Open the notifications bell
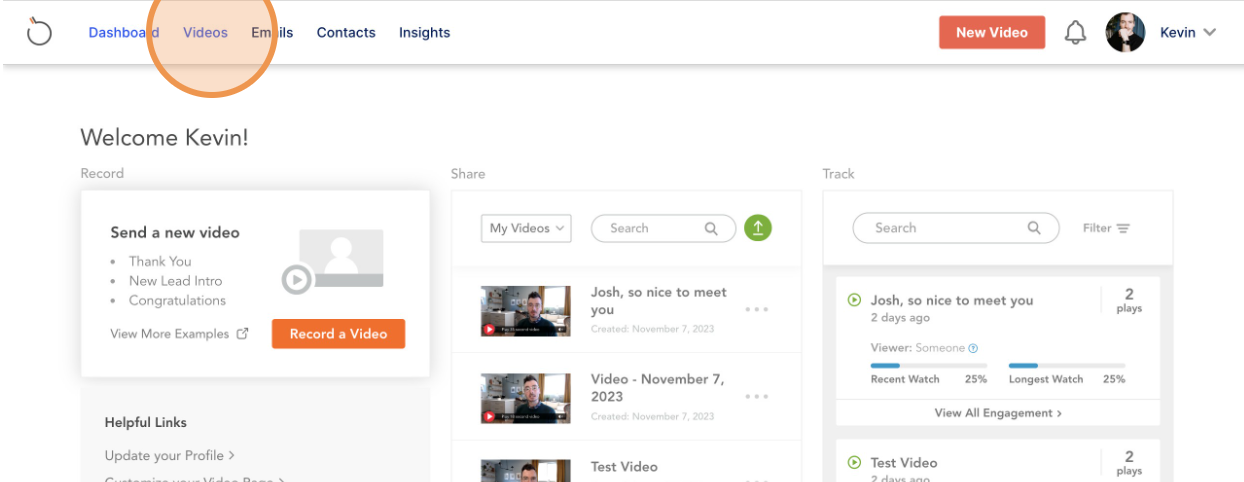 click(1075, 33)
